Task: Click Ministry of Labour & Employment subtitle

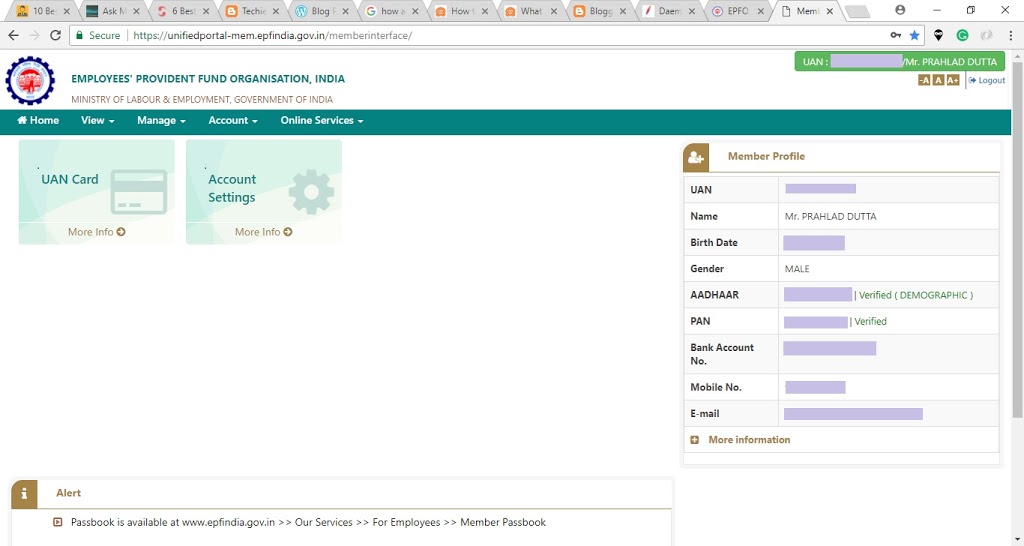Action: pos(202,99)
